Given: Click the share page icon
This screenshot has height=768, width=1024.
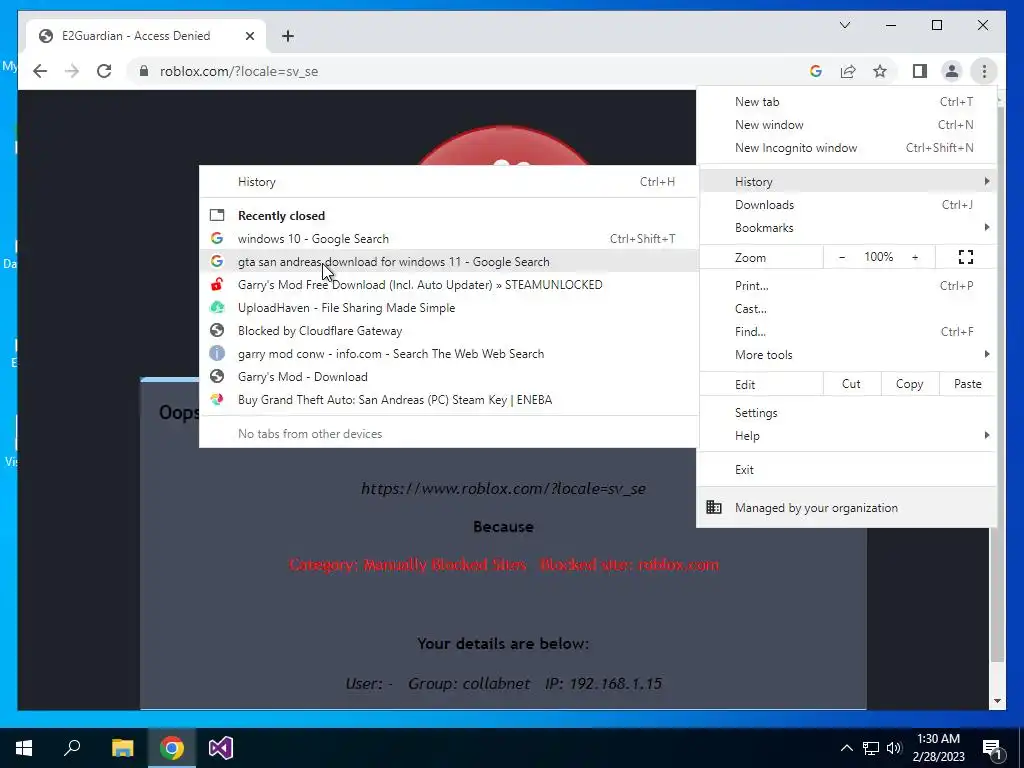Looking at the screenshot, I should 848,71.
